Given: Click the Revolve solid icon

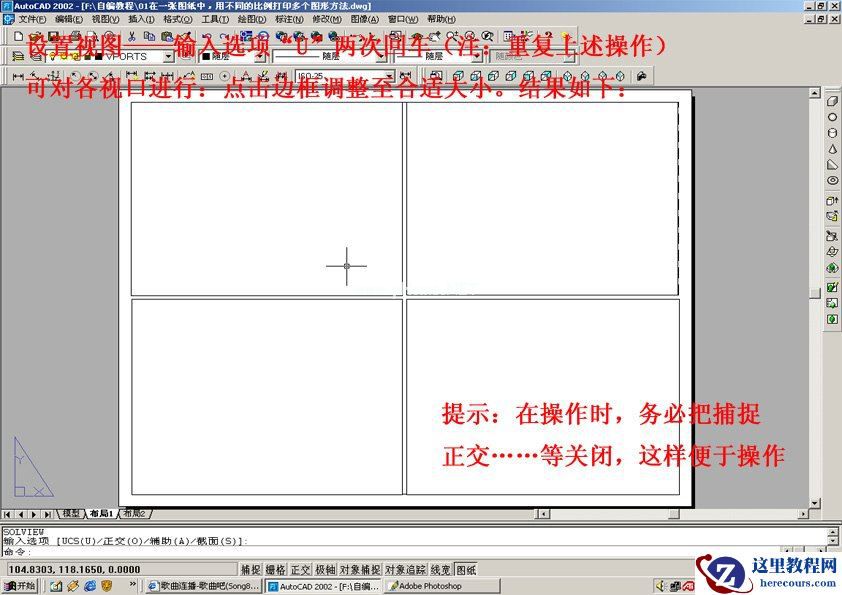Looking at the screenshot, I should pos(832,216).
